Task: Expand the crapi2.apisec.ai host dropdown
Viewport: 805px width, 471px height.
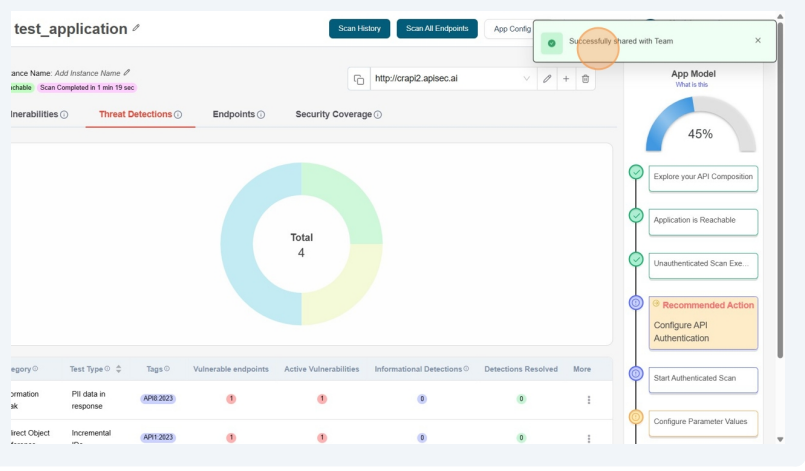Action: pyautogui.click(x=527, y=79)
